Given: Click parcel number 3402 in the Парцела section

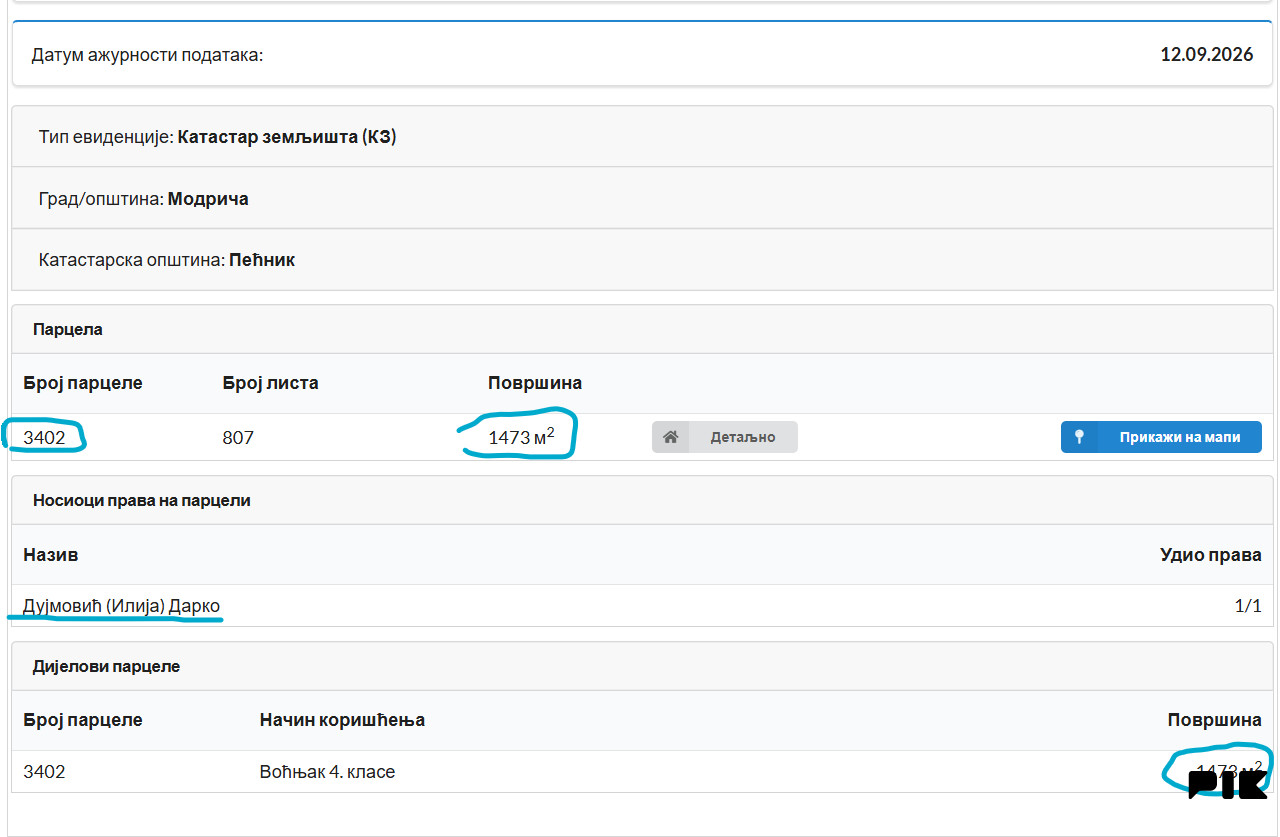Looking at the screenshot, I should pyautogui.click(x=44, y=437).
